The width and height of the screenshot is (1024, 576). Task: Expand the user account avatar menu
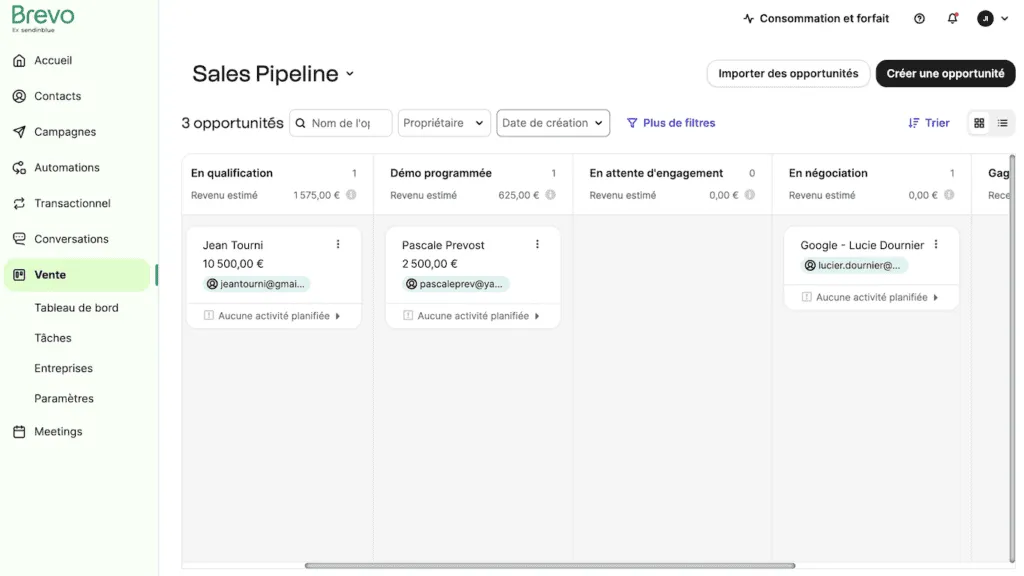point(993,19)
